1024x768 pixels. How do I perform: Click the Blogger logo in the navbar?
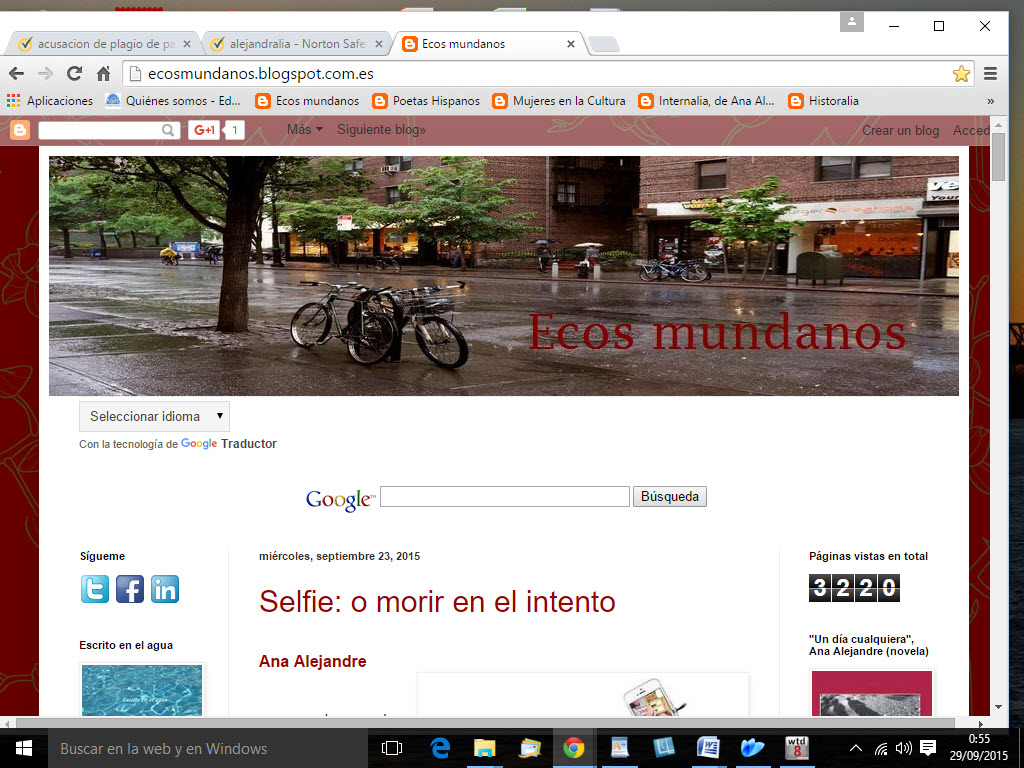click(x=20, y=130)
